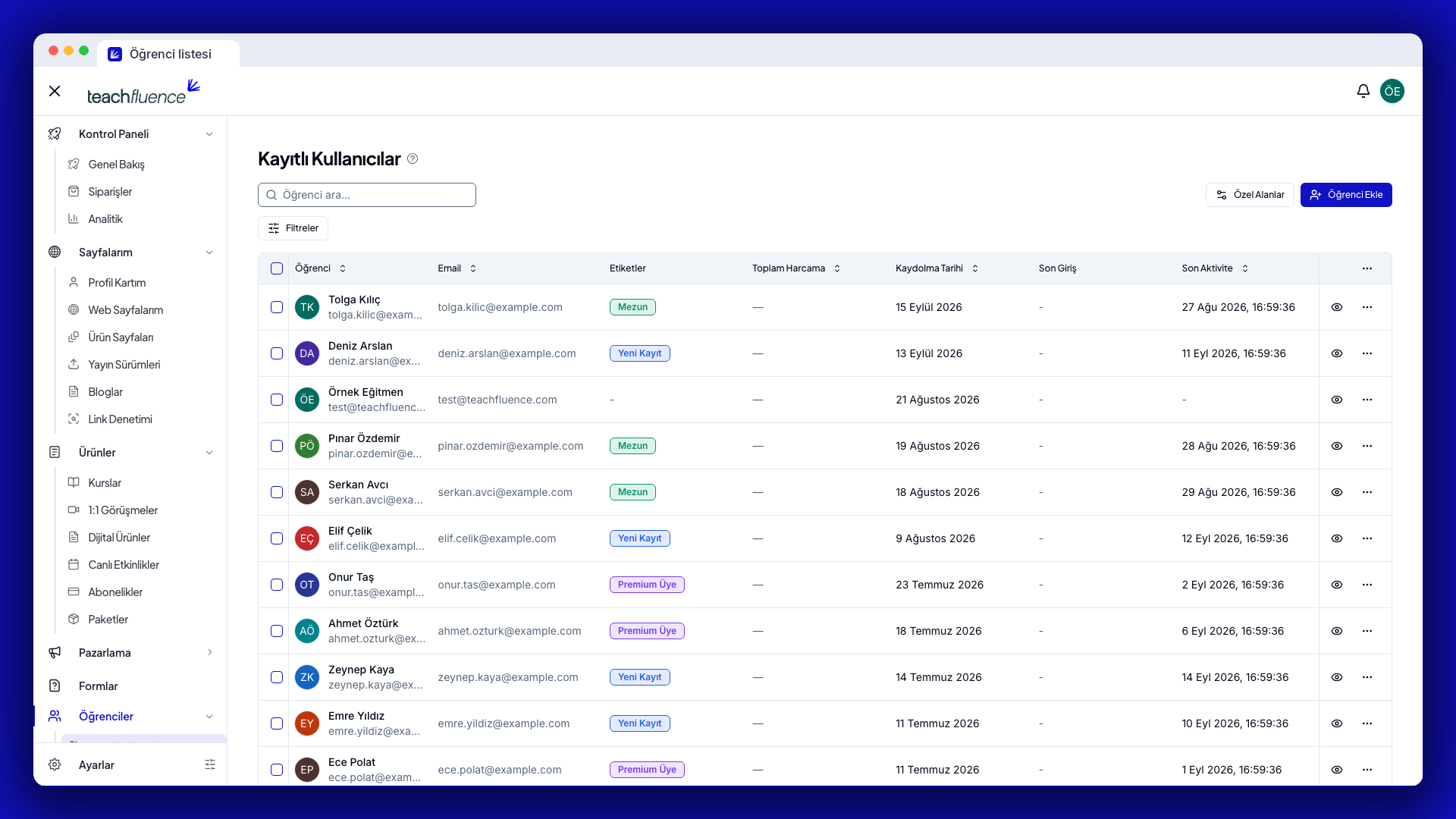View Tolga Kılıç details via eye icon
1456x819 pixels.
(1337, 307)
